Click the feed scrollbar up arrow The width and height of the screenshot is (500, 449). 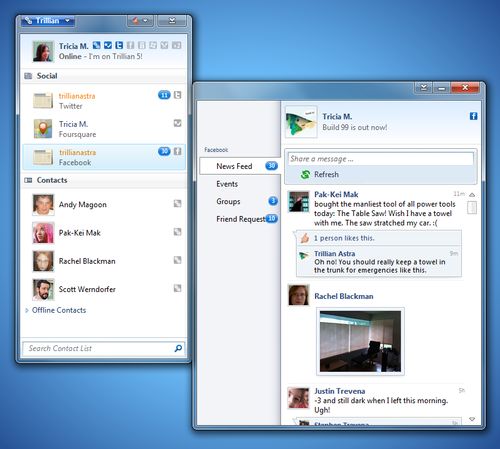(x=472, y=195)
